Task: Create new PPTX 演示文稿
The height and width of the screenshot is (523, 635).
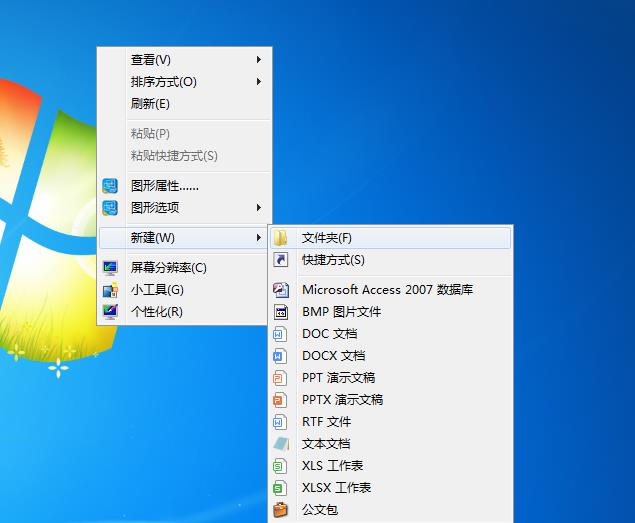Action: (391, 400)
